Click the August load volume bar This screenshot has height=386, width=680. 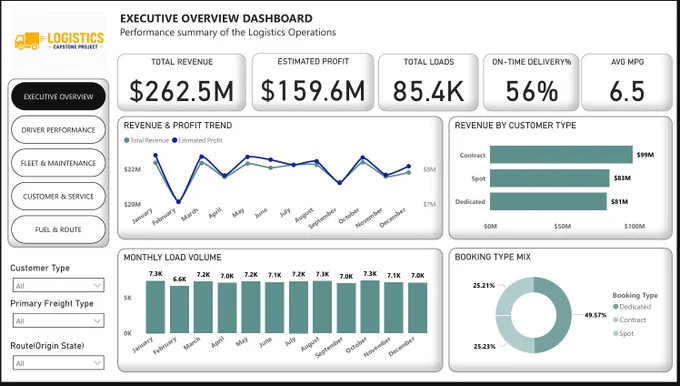pyautogui.click(x=322, y=307)
